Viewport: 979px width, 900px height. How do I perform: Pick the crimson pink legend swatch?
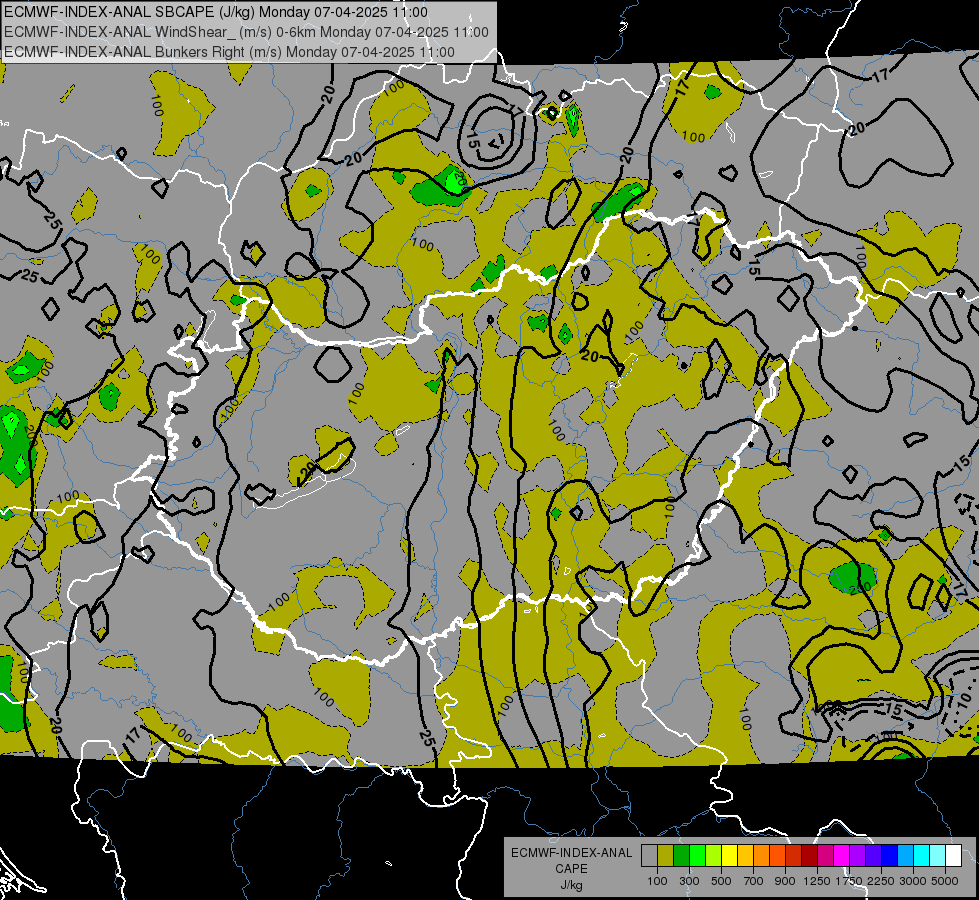pos(825,855)
